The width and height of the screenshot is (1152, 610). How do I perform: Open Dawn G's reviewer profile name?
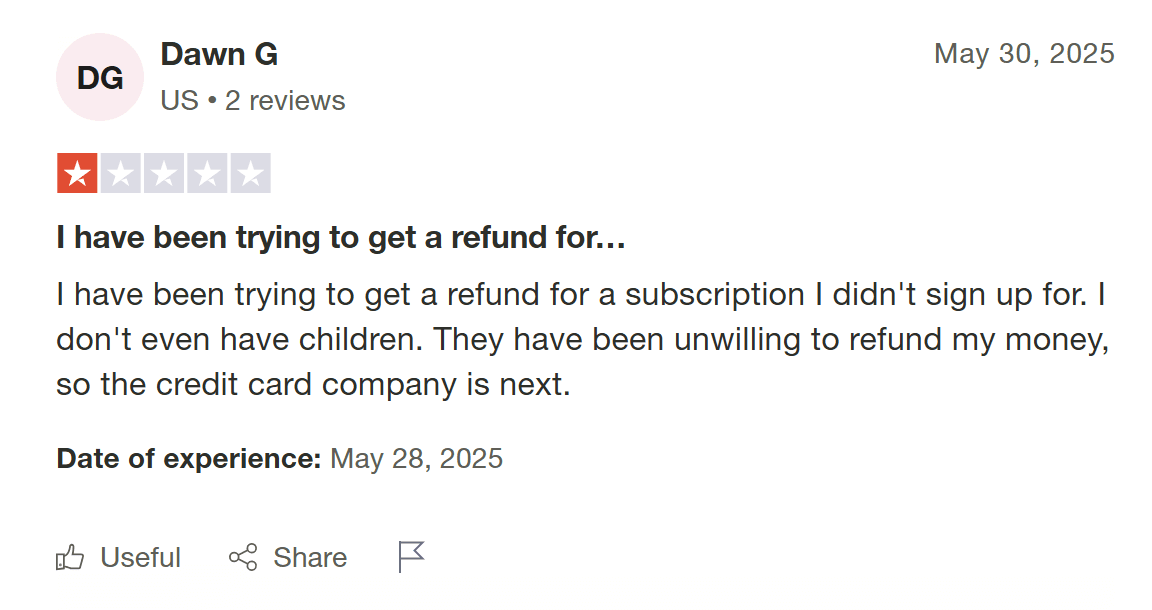click(219, 55)
